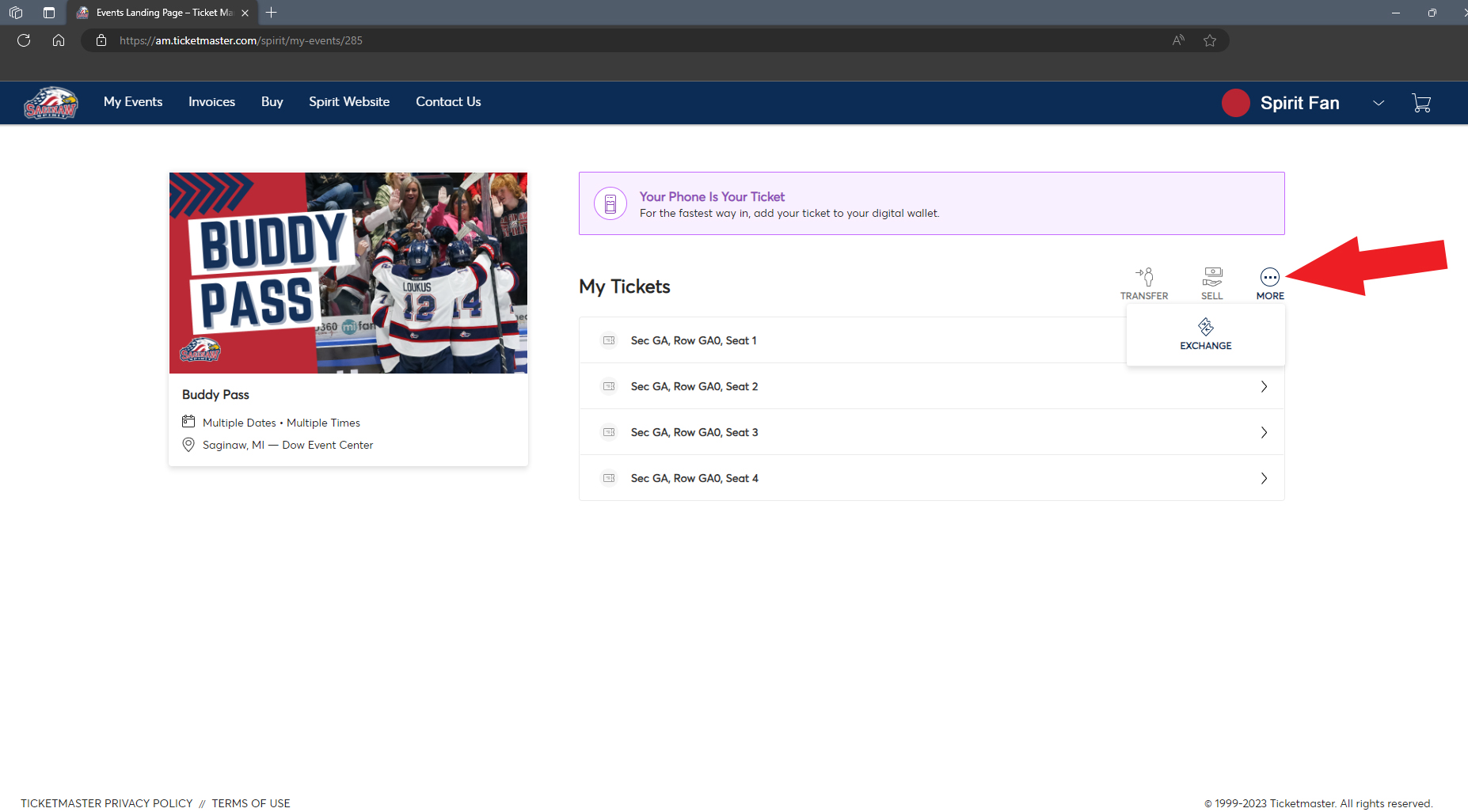Open the shopping cart icon
Viewport: 1468px width, 812px height.
[x=1421, y=102]
